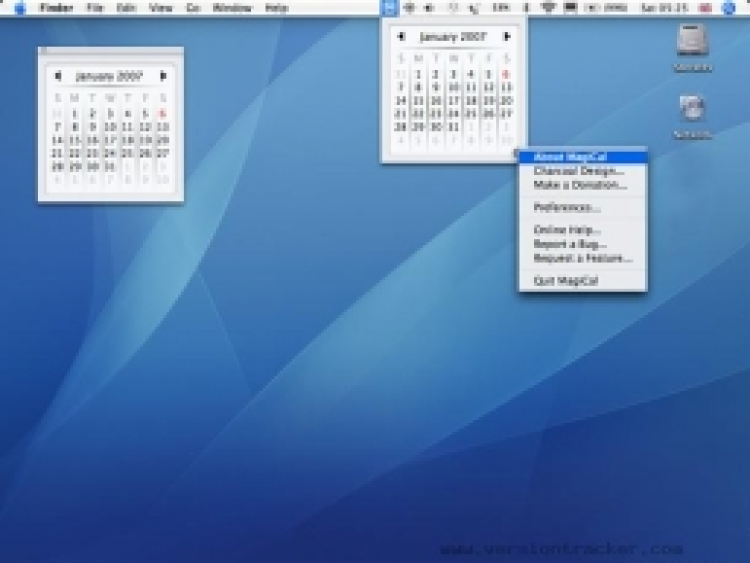Click January 2007 title in floating calendar window

109,76
